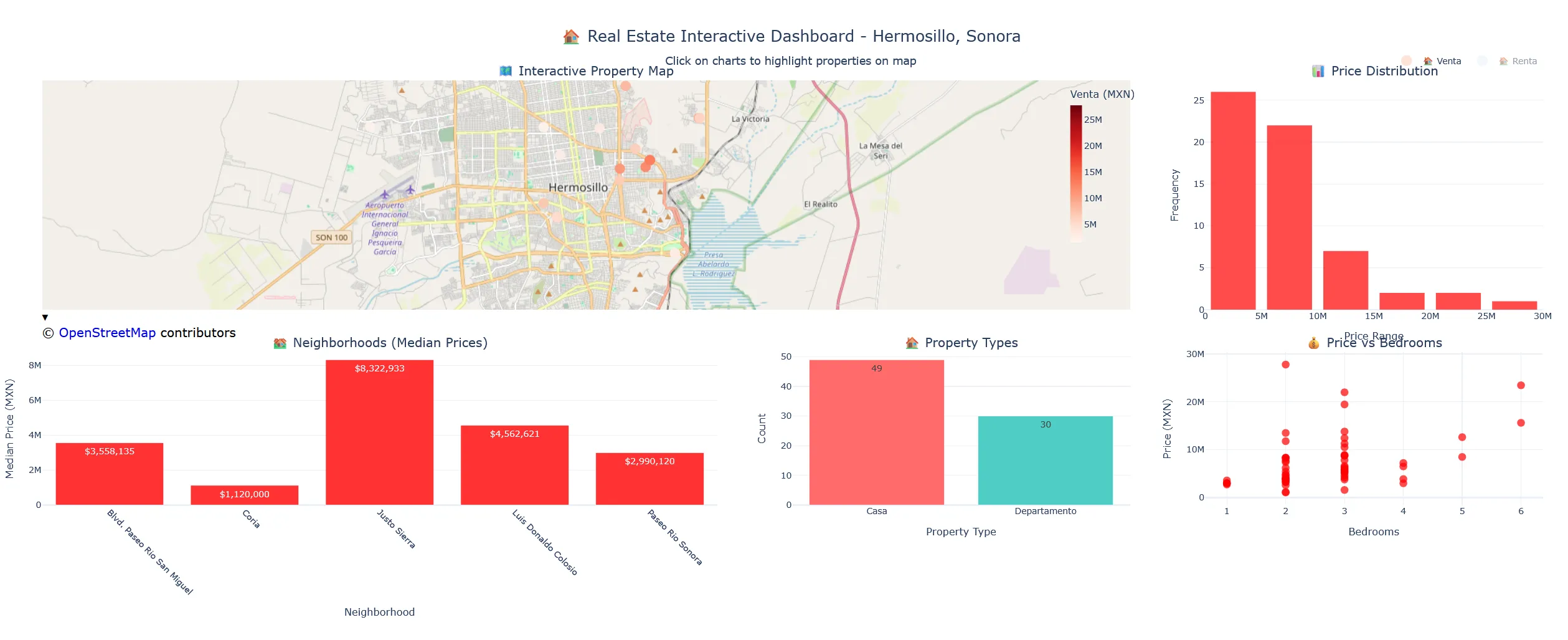Click the house icon in the Property Types title
1568x640 pixels.
tap(911, 343)
